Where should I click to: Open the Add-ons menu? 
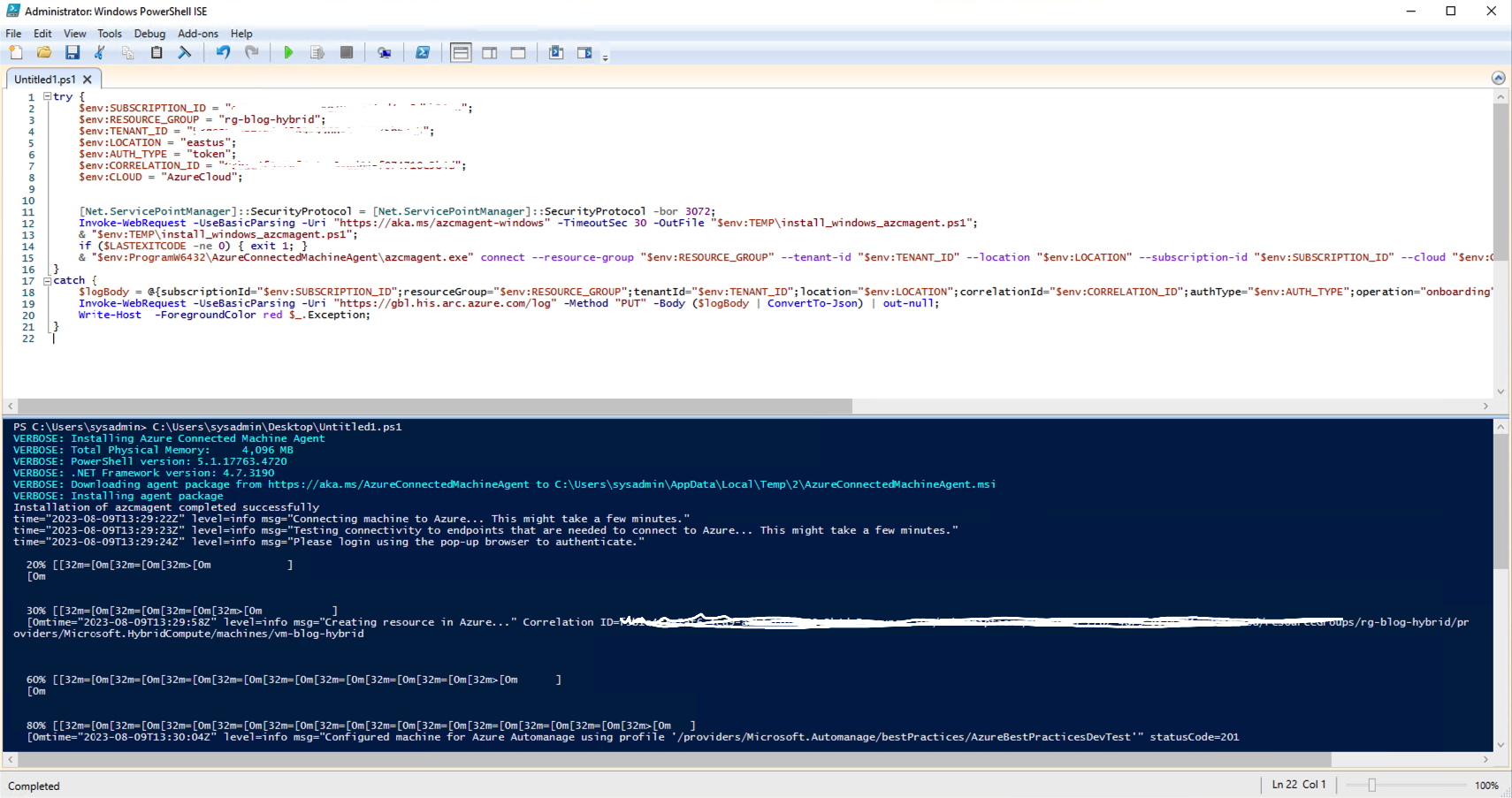pos(197,34)
